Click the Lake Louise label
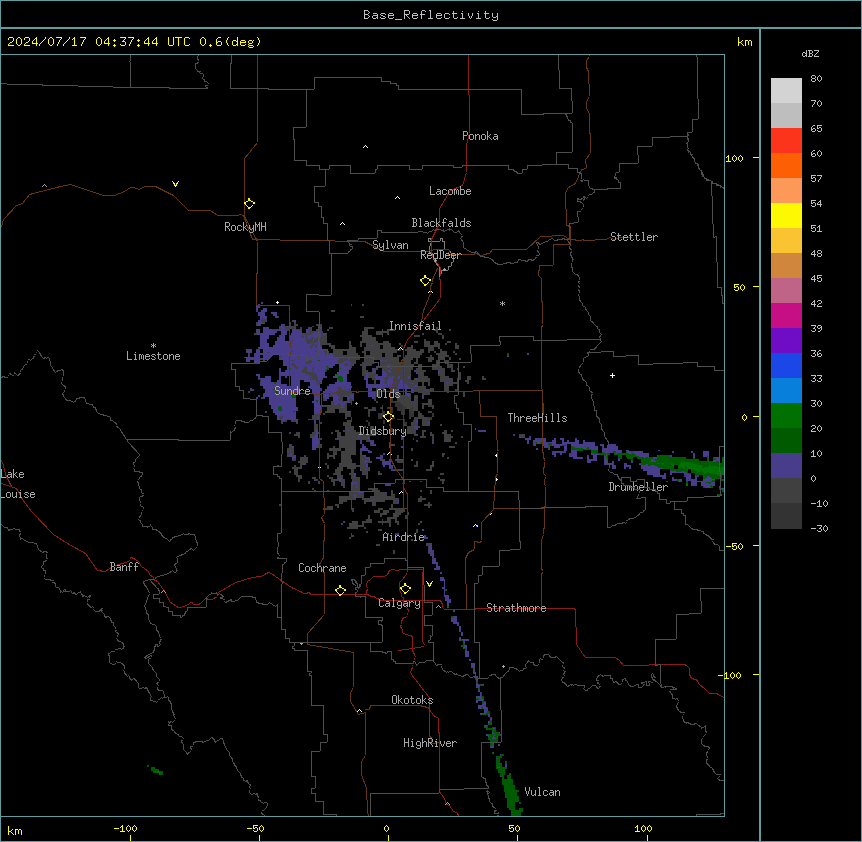The width and height of the screenshot is (862, 842). (x=18, y=484)
